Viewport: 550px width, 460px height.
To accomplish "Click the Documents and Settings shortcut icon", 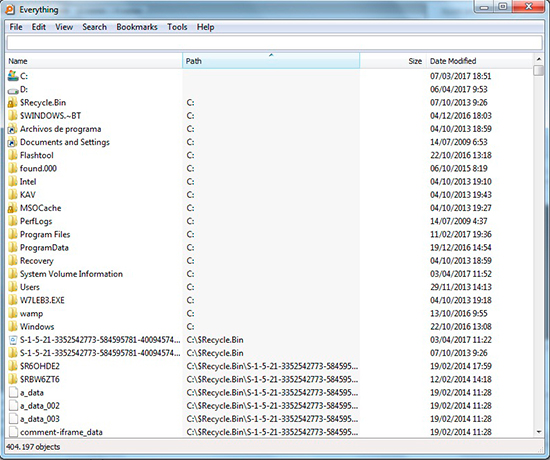I will [13, 142].
